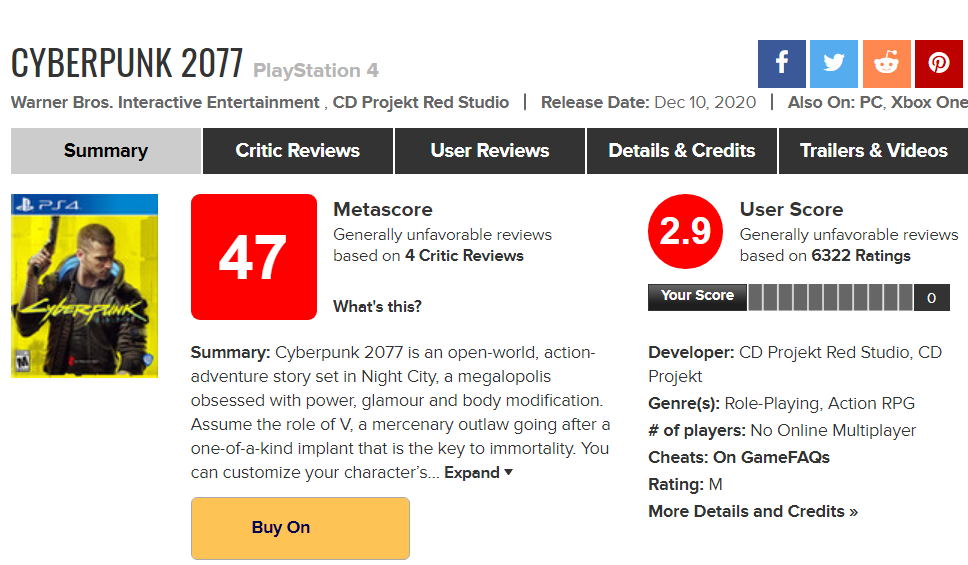Screen dimensions: 968x565
Task: Click the 2.9 User Score circle
Action: (685, 232)
